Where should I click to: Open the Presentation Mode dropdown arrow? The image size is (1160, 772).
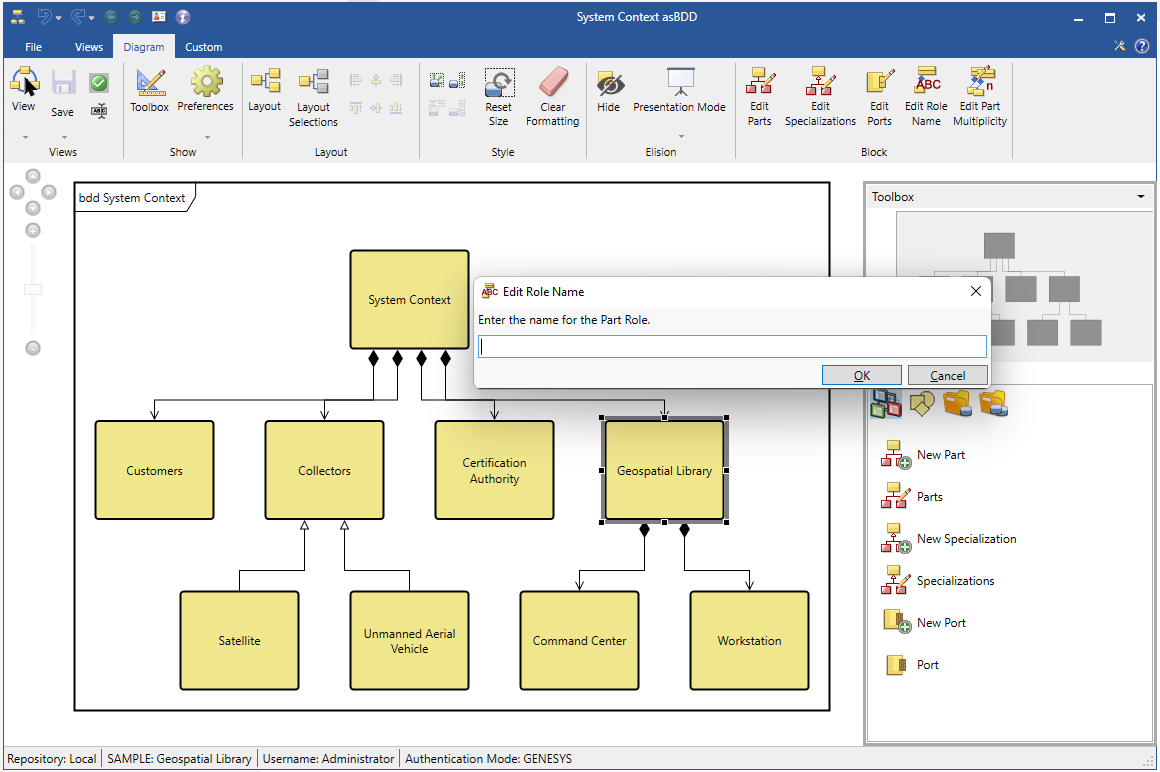[680, 137]
